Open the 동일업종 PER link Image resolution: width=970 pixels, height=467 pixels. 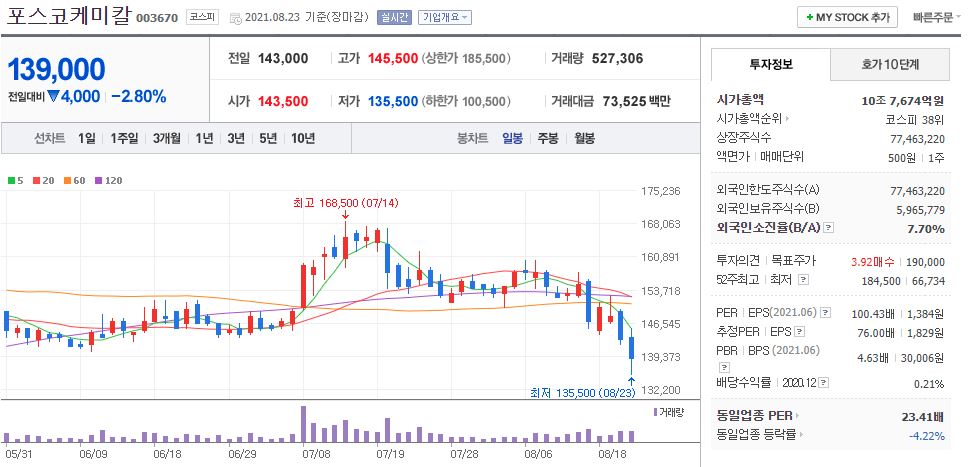(x=758, y=416)
